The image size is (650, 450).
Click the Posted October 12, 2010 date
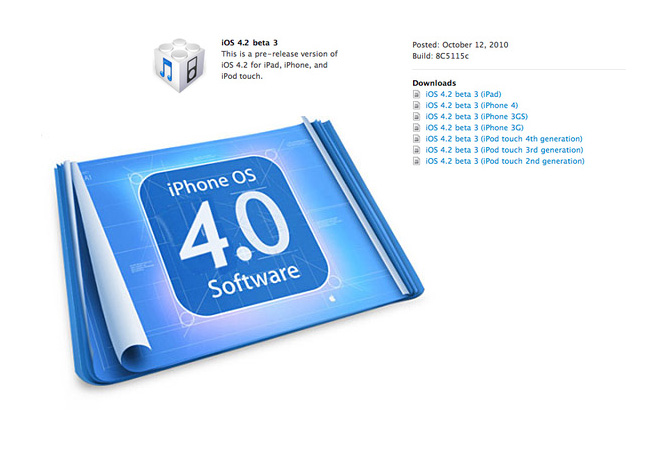click(x=462, y=44)
